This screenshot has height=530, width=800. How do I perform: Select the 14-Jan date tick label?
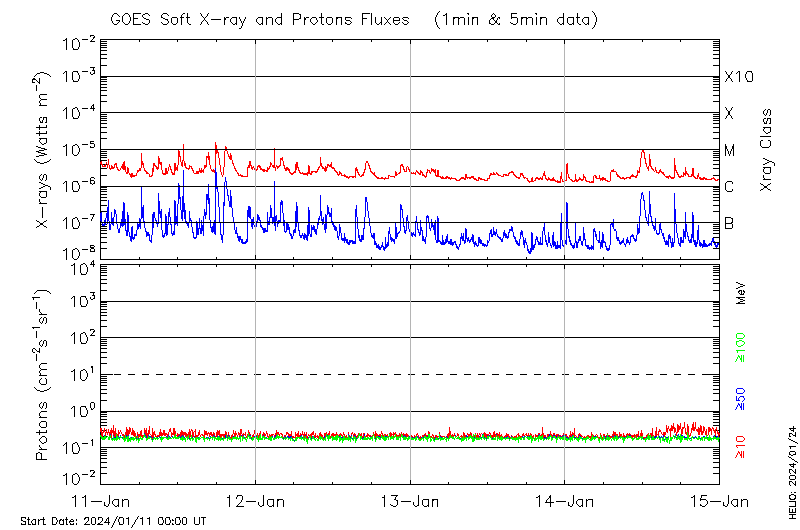(x=565, y=501)
